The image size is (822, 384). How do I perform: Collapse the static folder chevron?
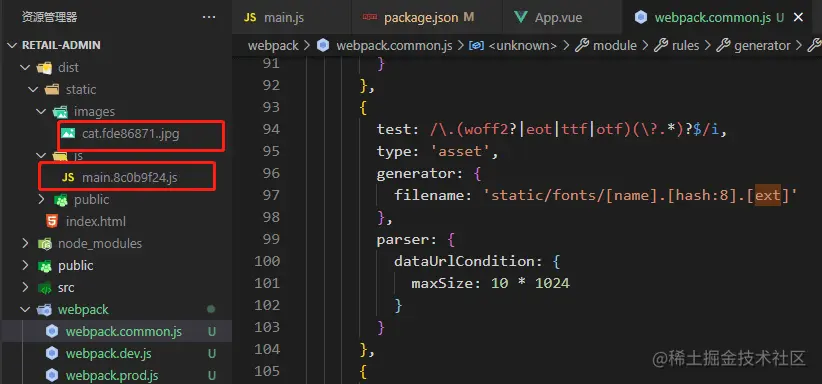tap(34, 90)
